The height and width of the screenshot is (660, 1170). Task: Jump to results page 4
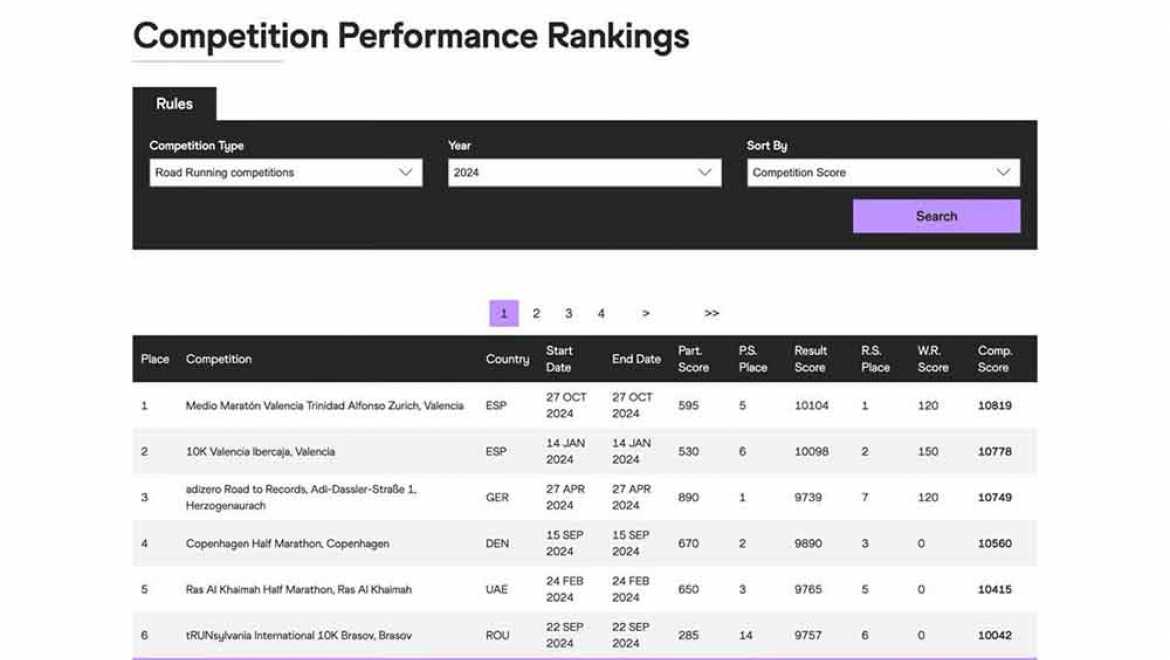pos(601,313)
